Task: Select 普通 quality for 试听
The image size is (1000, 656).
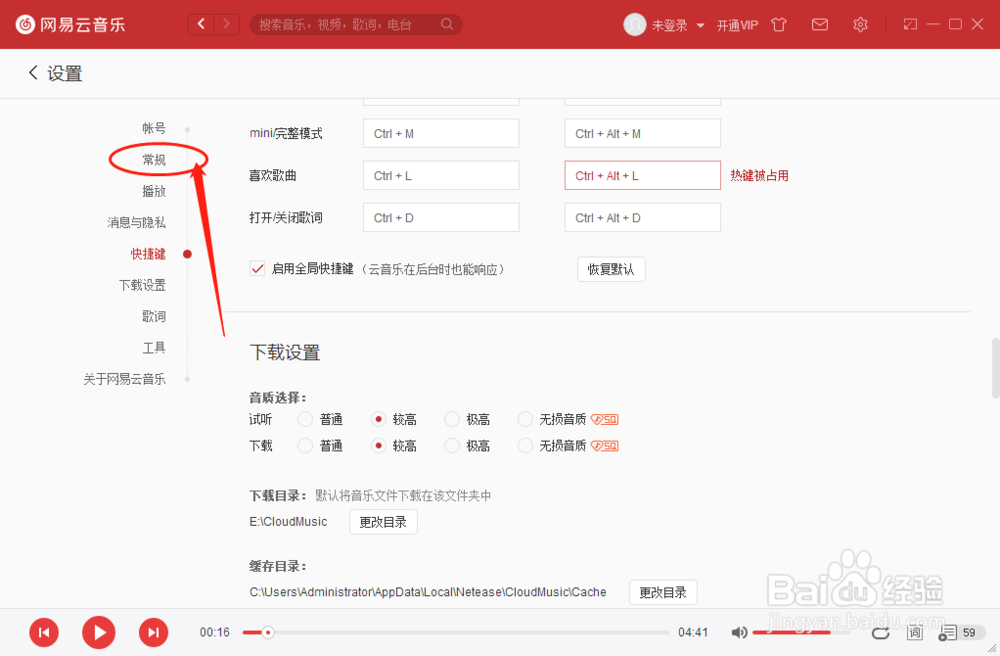Action: click(305, 419)
